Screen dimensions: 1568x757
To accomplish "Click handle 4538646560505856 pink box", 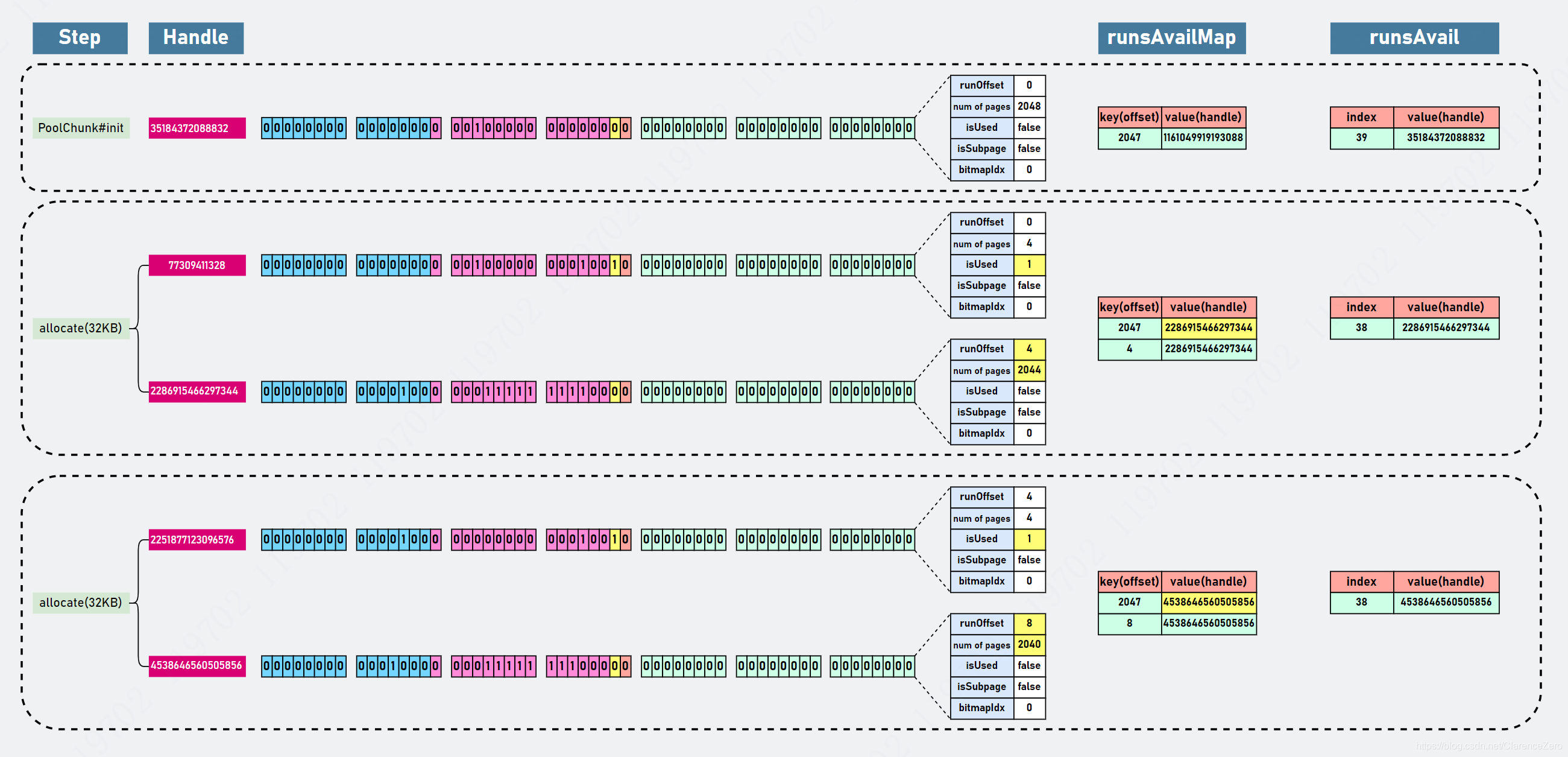I will click(x=197, y=665).
